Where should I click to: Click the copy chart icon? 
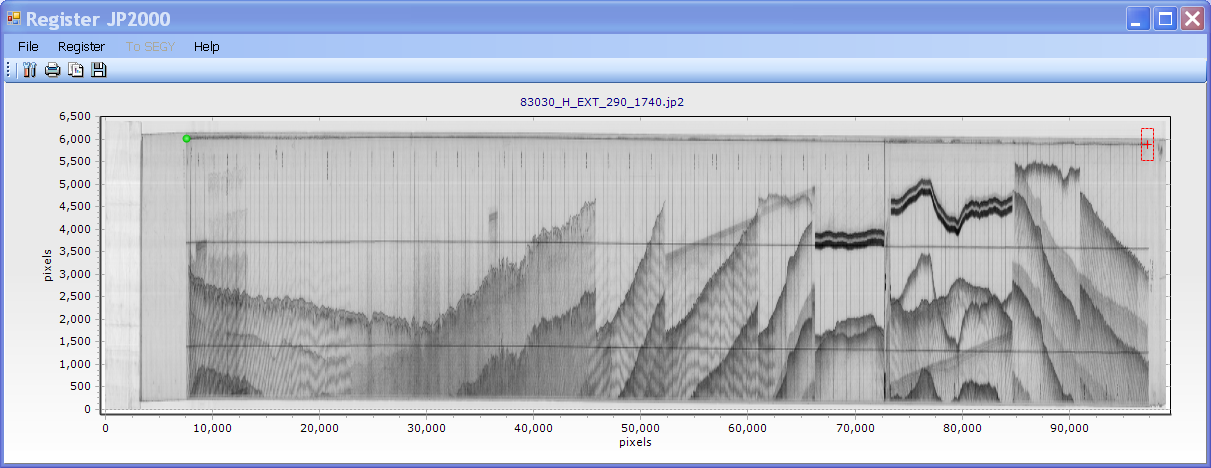(x=76, y=70)
